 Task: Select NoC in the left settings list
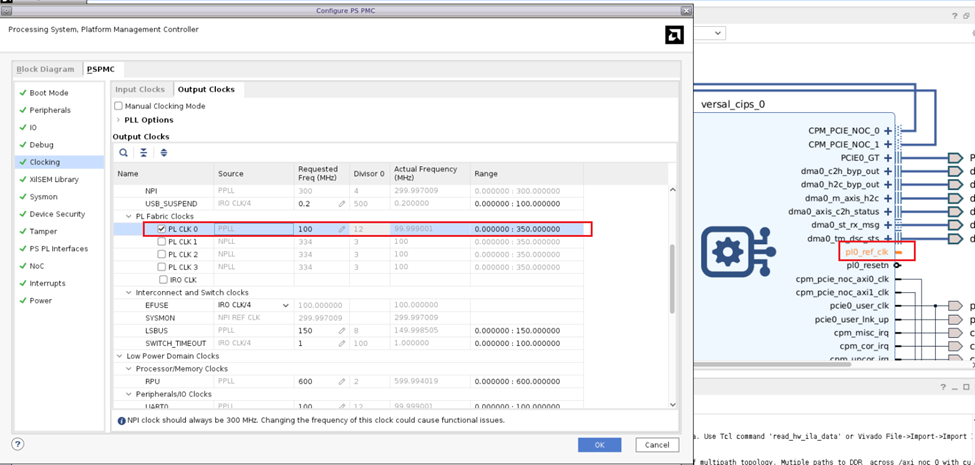point(39,266)
